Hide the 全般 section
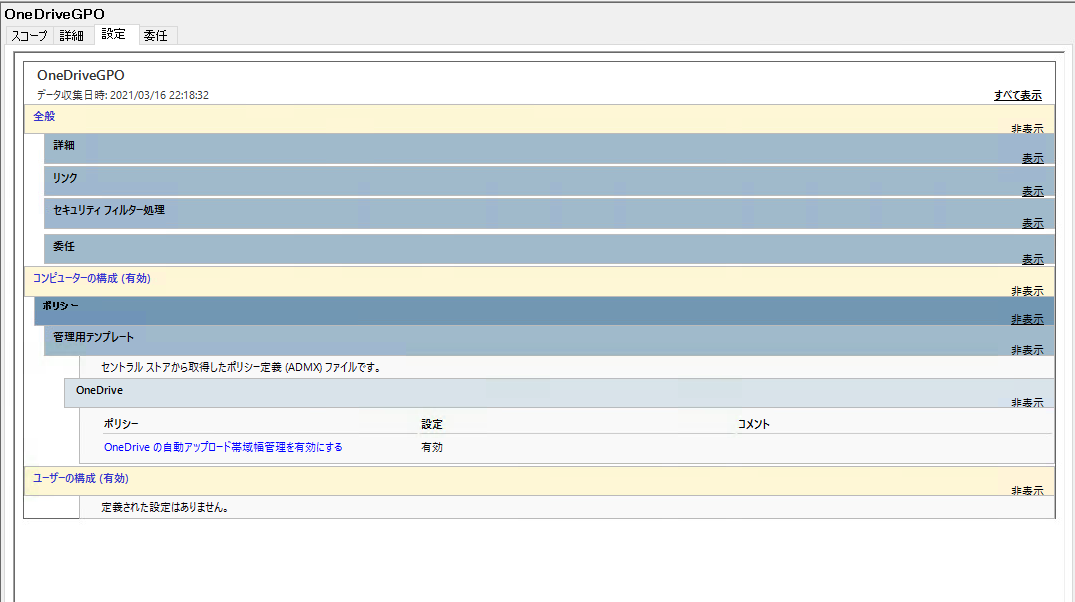The height and width of the screenshot is (602, 1075). 1027,128
